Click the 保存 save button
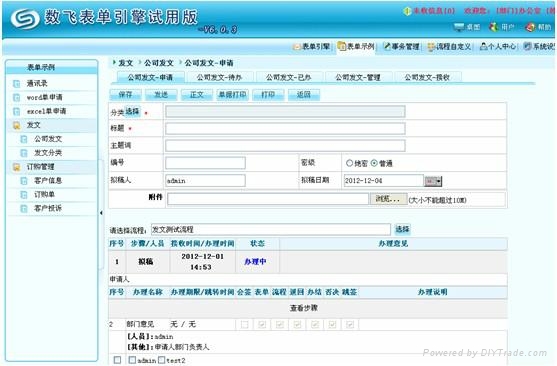Screen dimensions: 557x366 (125, 95)
